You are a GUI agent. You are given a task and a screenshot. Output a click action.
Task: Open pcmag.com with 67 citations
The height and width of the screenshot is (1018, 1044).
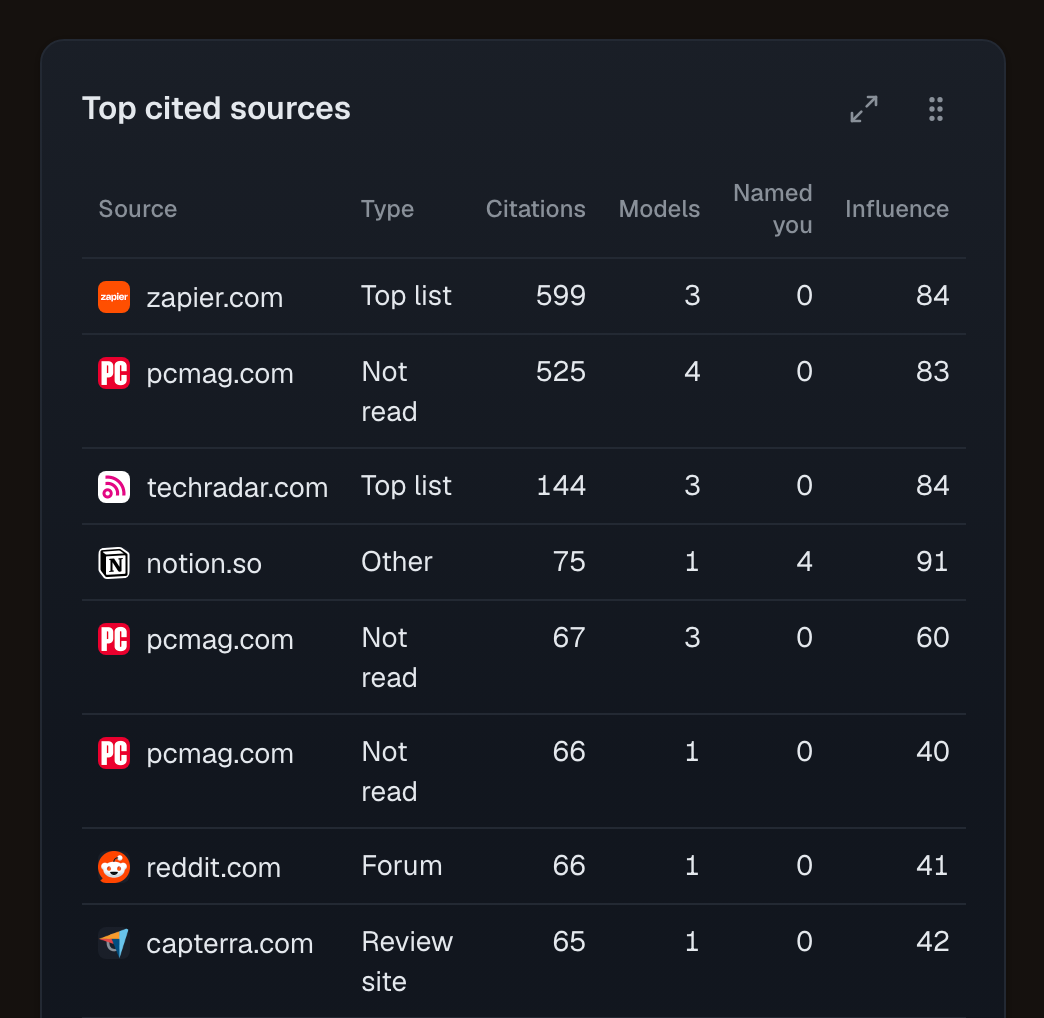point(220,639)
